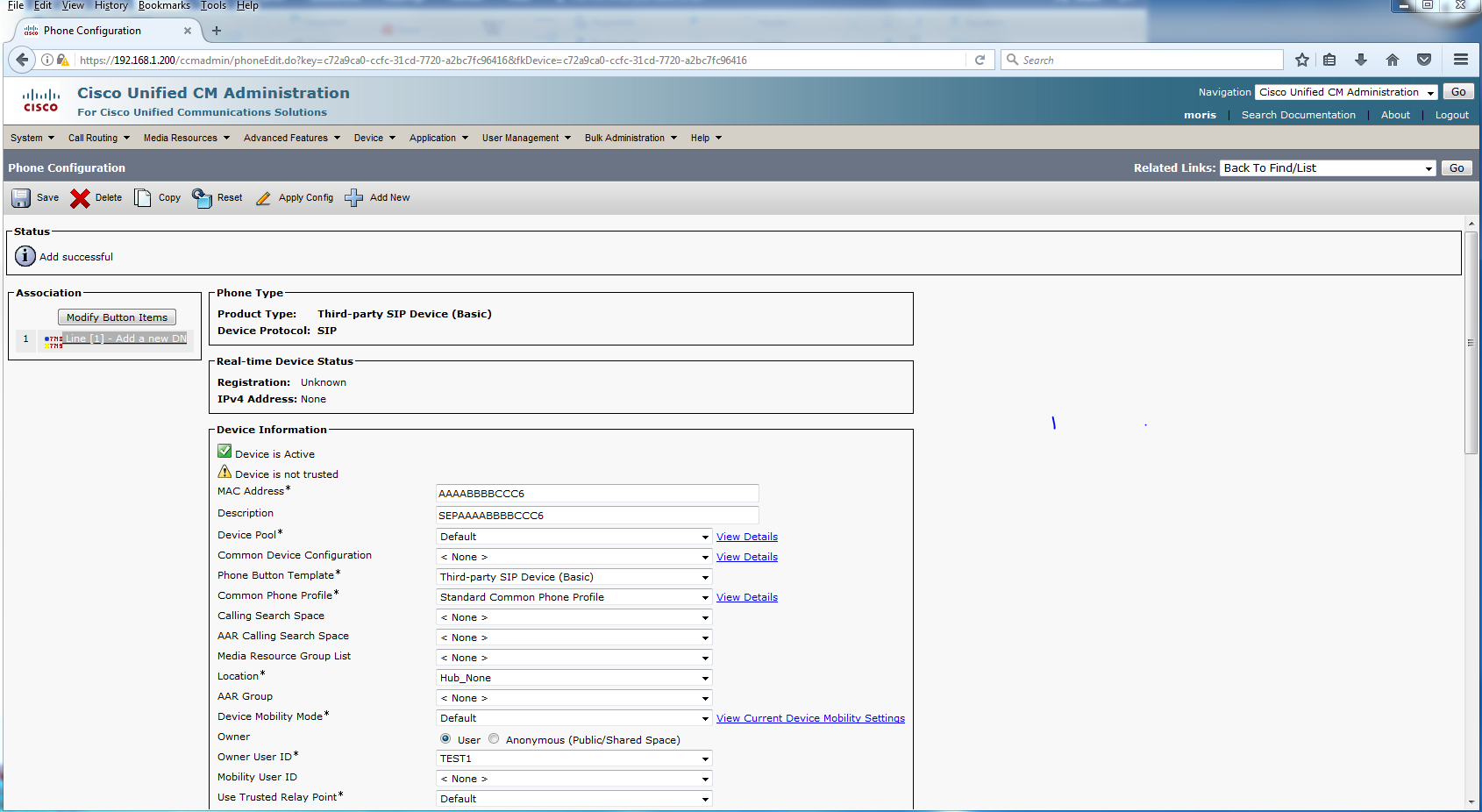Image resolution: width=1482 pixels, height=812 pixels.
Task: Open the Device Pool dropdown
Action: pos(574,537)
